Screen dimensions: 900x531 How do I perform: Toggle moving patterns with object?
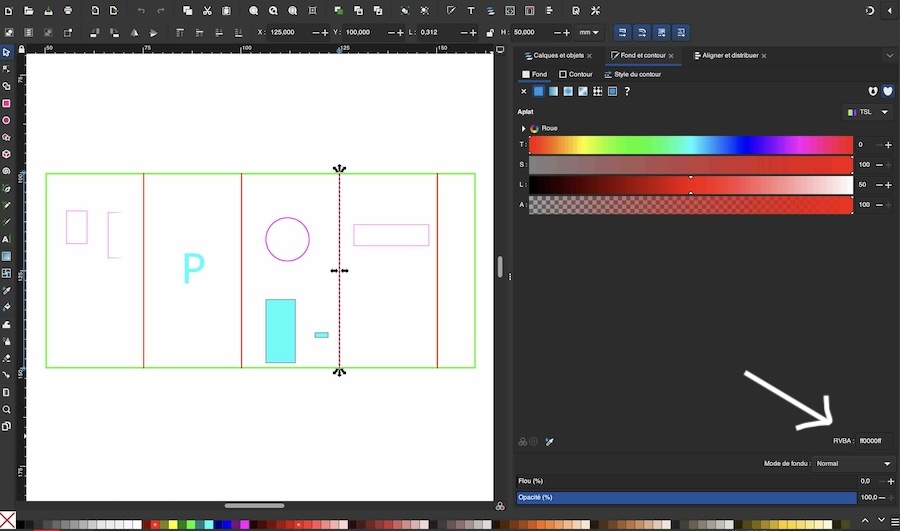[681, 33]
